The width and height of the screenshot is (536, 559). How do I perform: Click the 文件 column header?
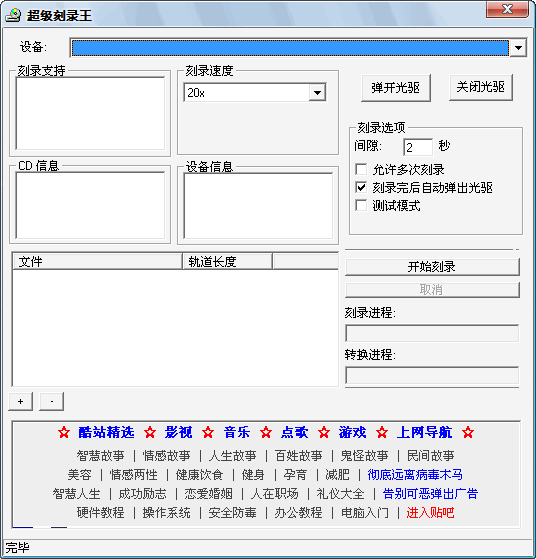pos(97,261)
